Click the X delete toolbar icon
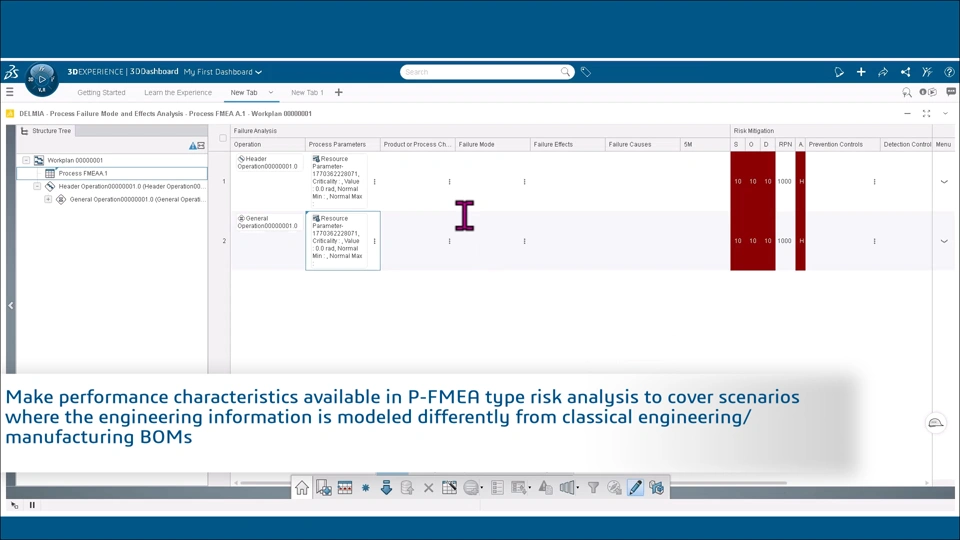960x540 pixels. [429, 488]
